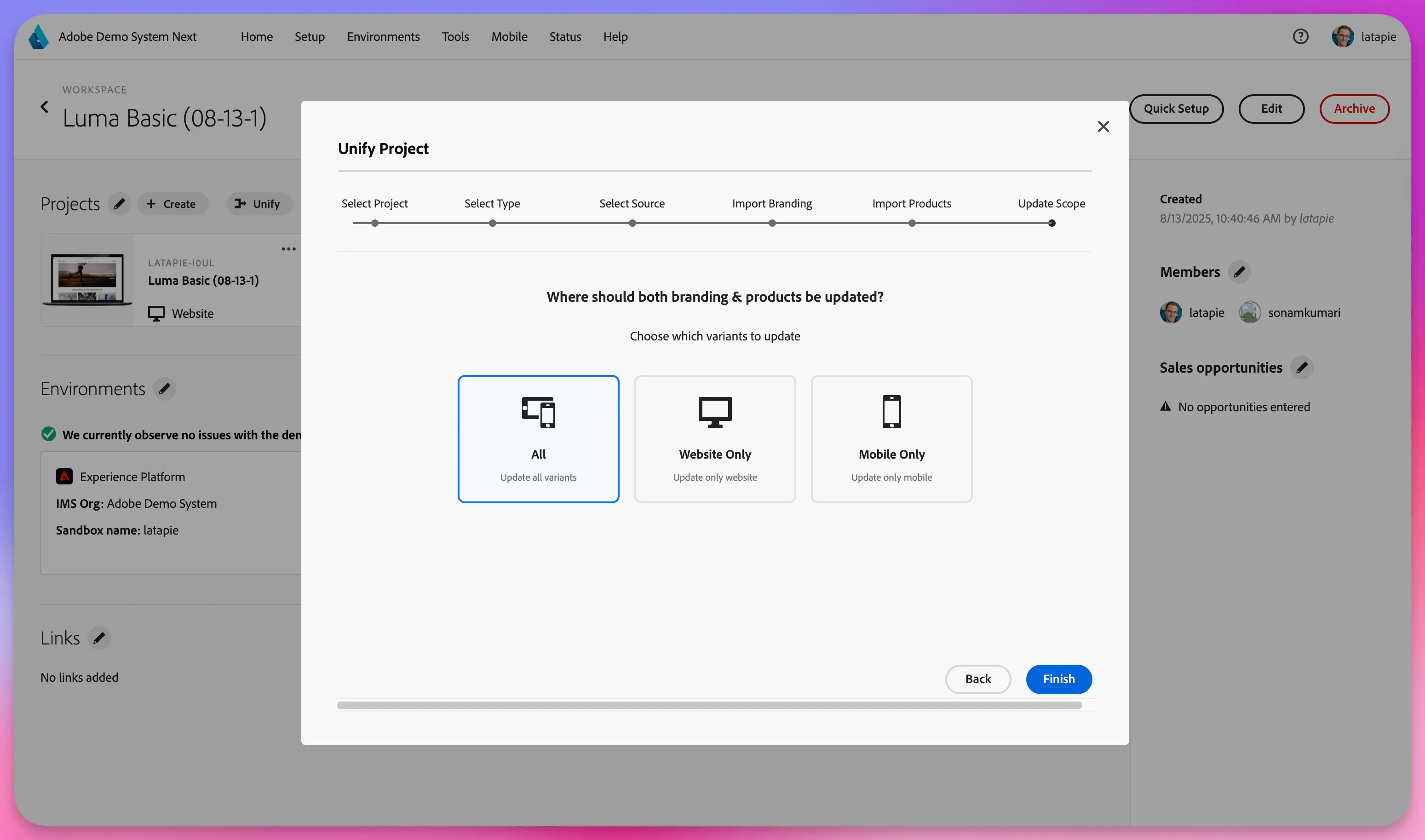The image size is (1425, 840).
Task: Click the Finish button
Action: click(1059, 679)
